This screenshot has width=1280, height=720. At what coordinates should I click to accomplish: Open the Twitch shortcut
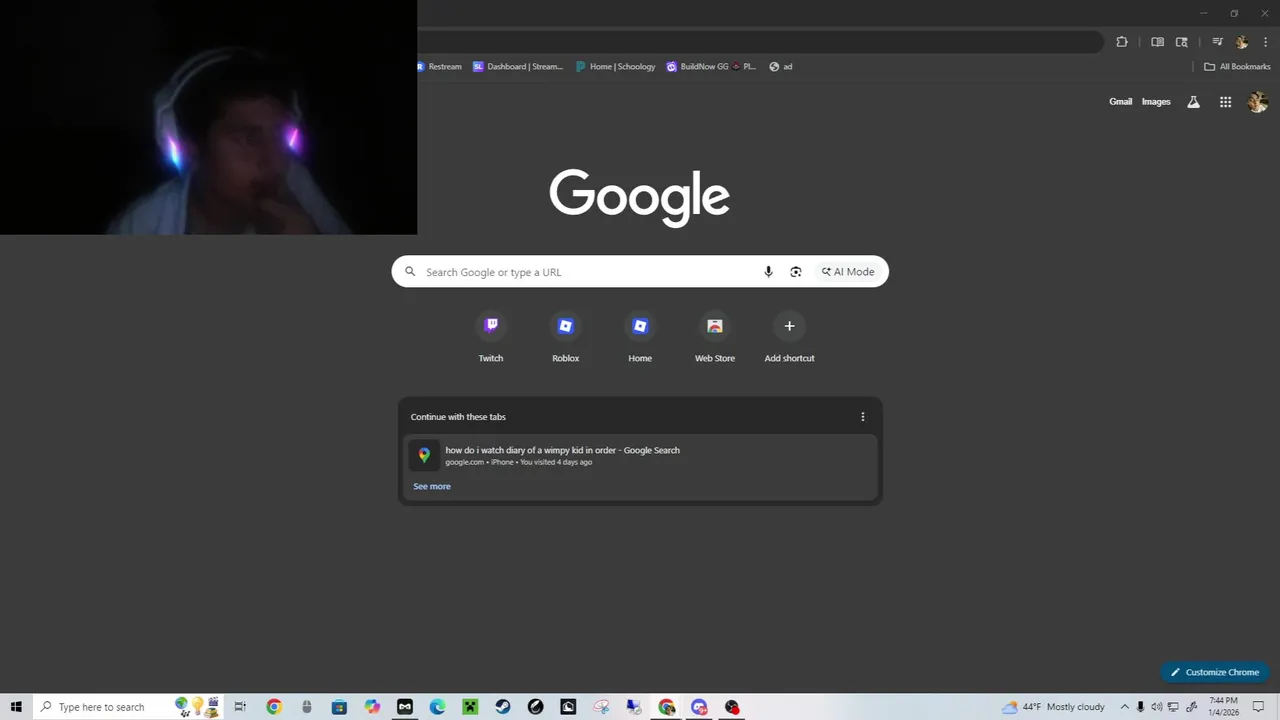point(491,338)
